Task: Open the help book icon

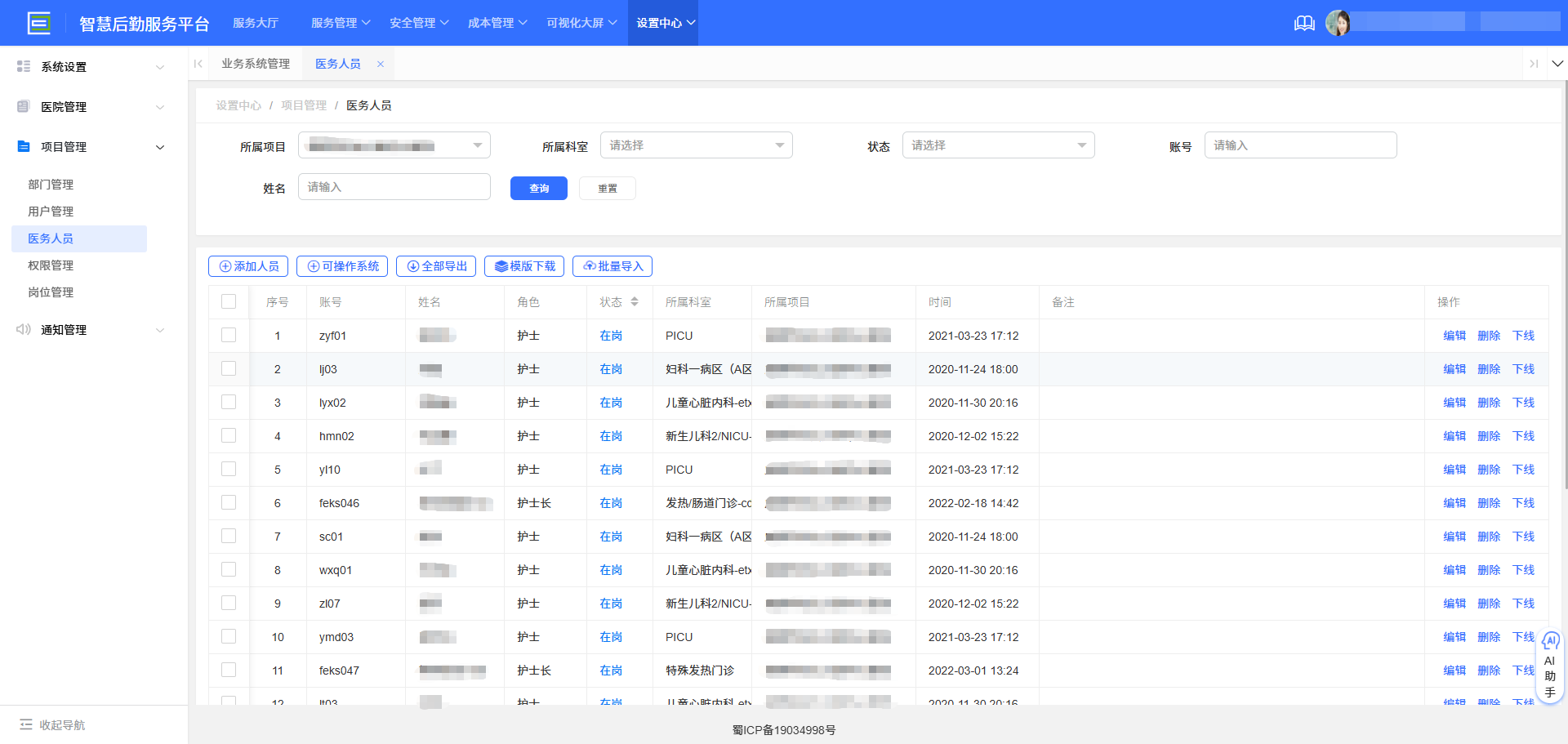Action: [1304, 23]
